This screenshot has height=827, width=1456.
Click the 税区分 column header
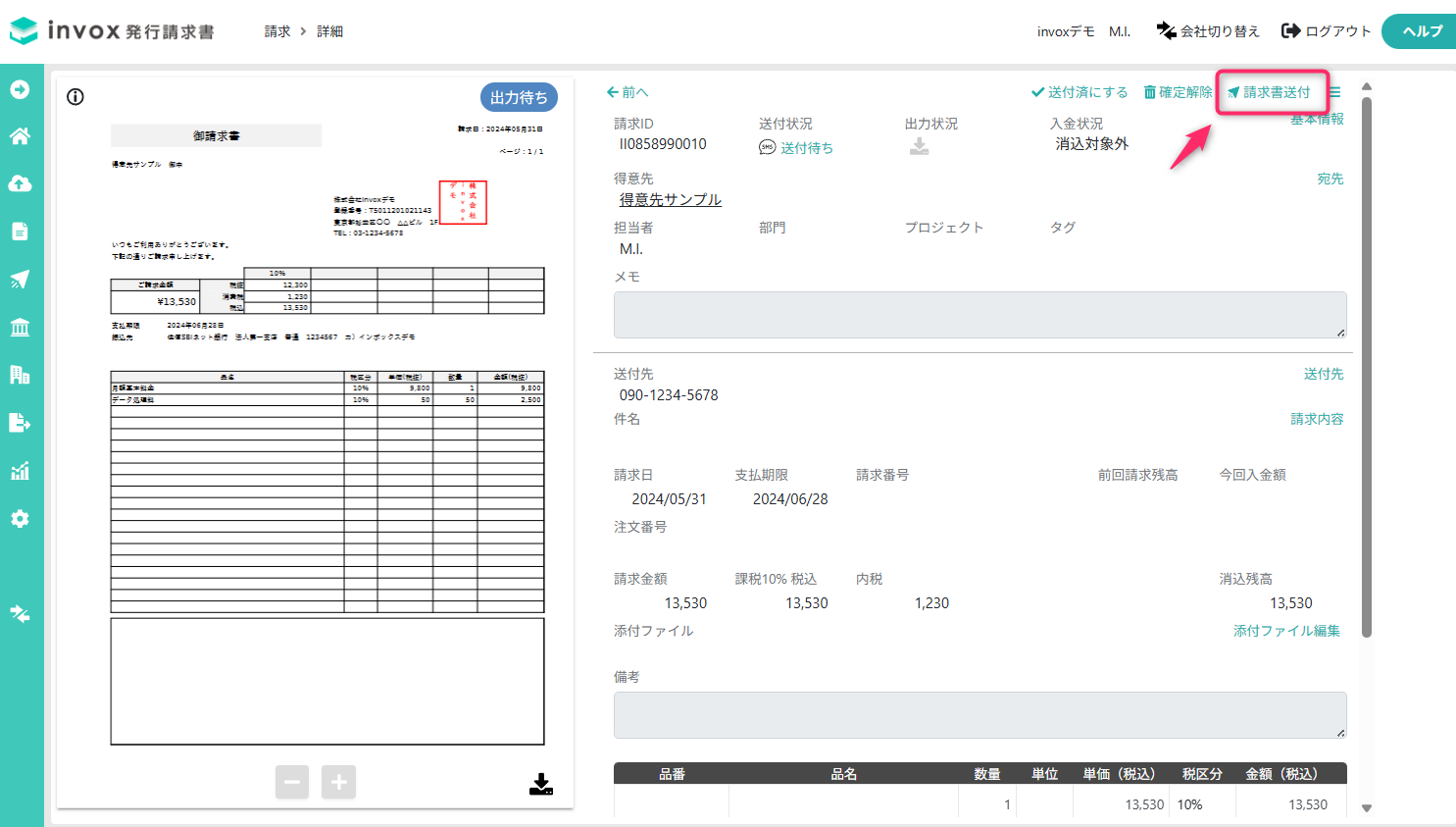[1202, 774]
